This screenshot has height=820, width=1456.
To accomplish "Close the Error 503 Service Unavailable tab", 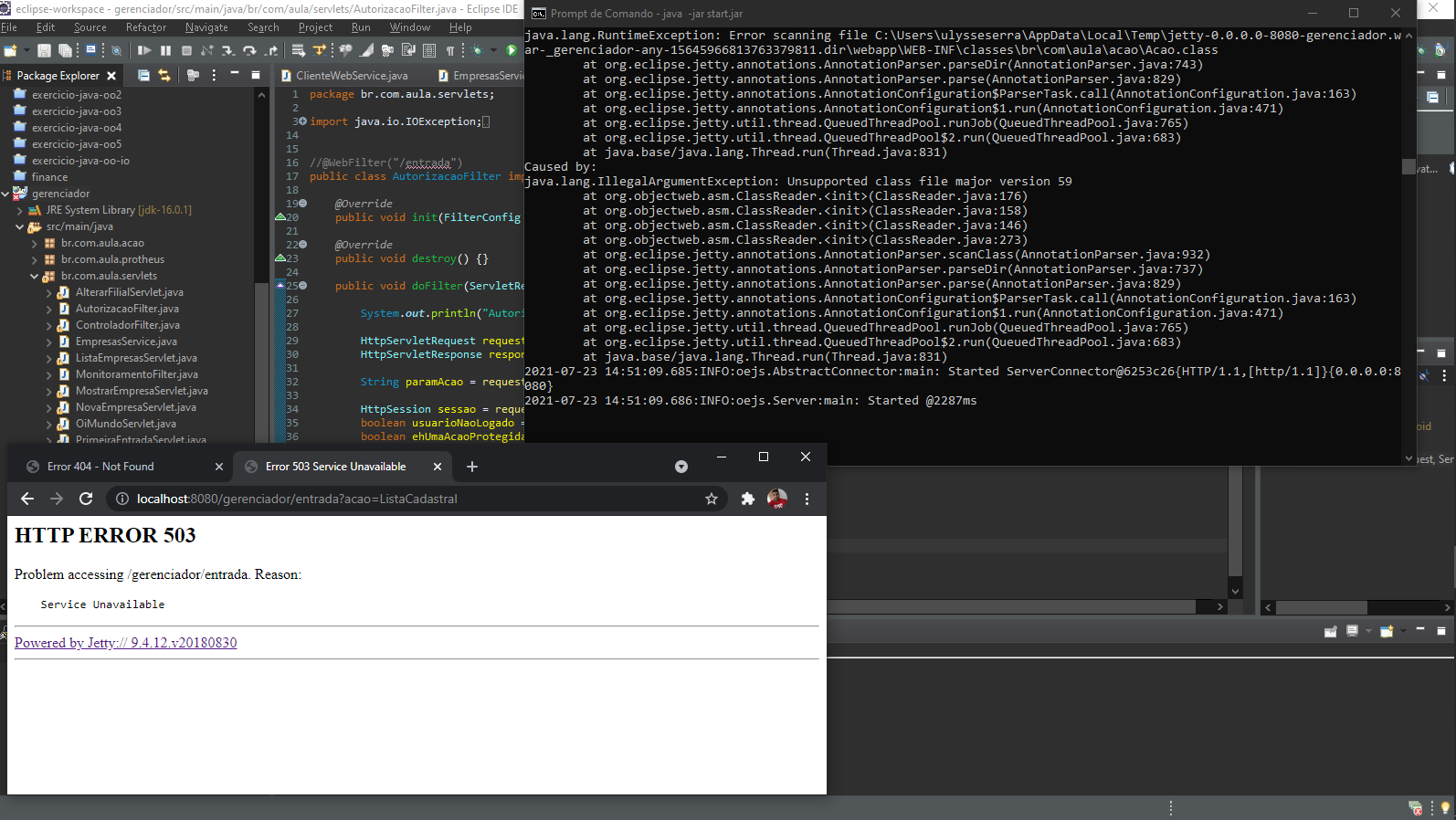I will pyautogui.click(x=438, y=467).
